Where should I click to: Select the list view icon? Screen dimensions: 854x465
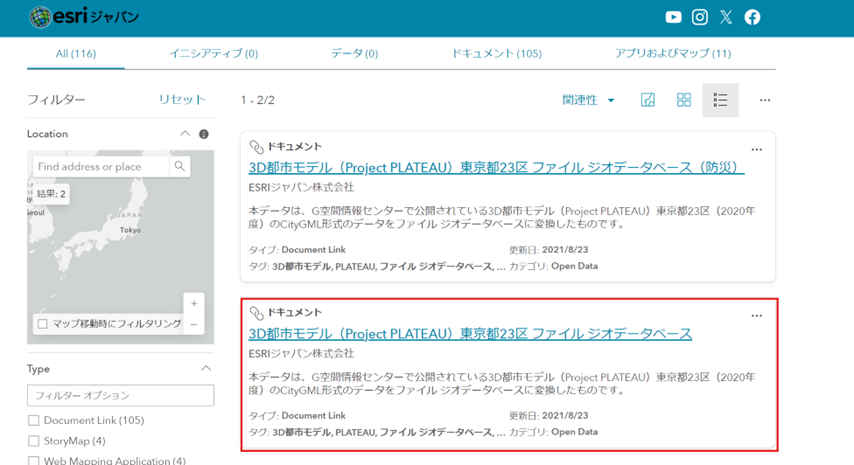[x=720, y=100]
